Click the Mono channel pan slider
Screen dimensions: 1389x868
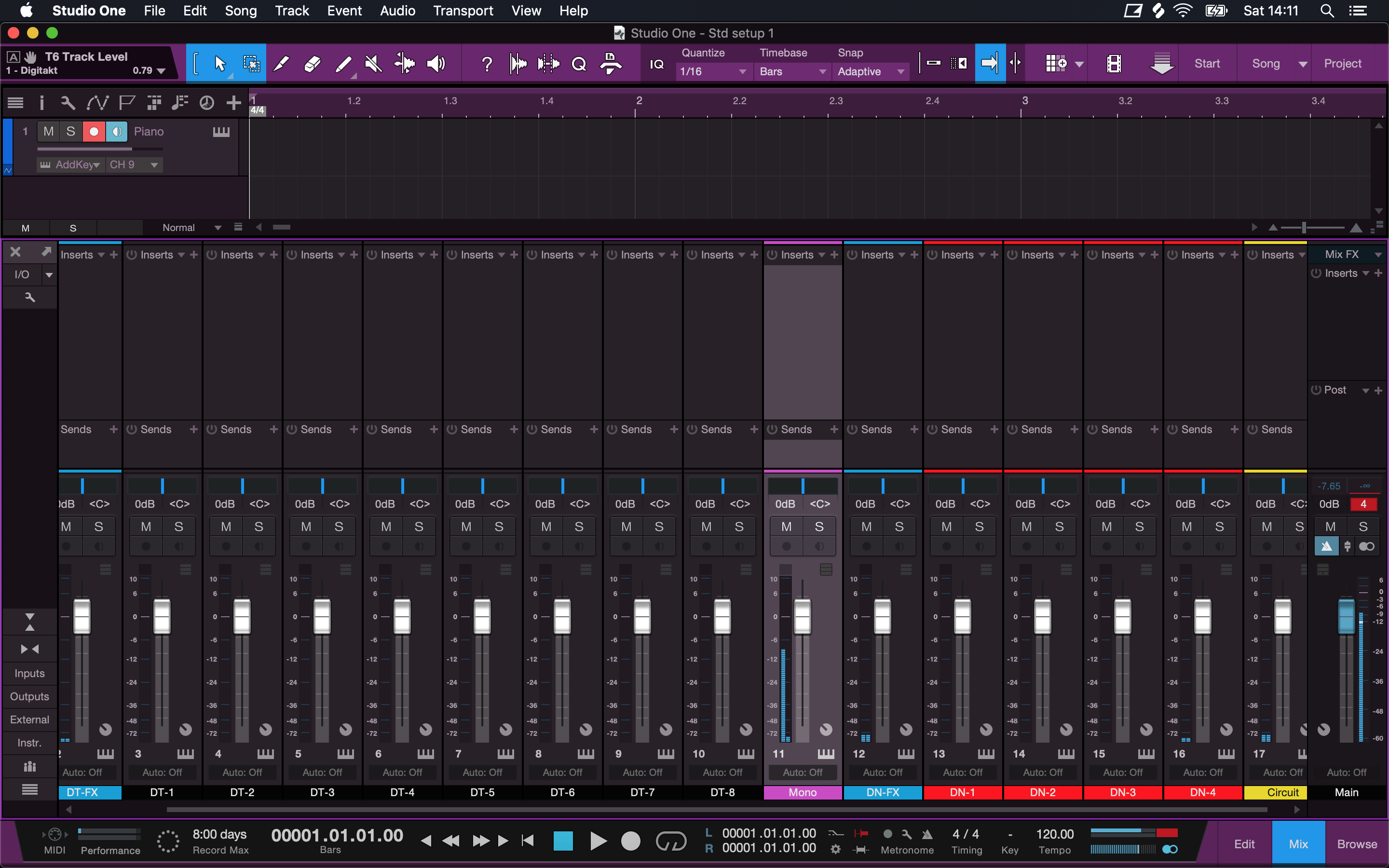[803, 486]
